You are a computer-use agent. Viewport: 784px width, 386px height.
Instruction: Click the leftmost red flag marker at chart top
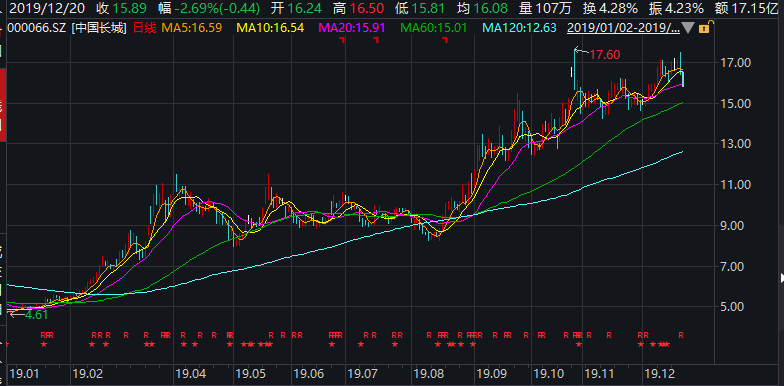(343, 40)
